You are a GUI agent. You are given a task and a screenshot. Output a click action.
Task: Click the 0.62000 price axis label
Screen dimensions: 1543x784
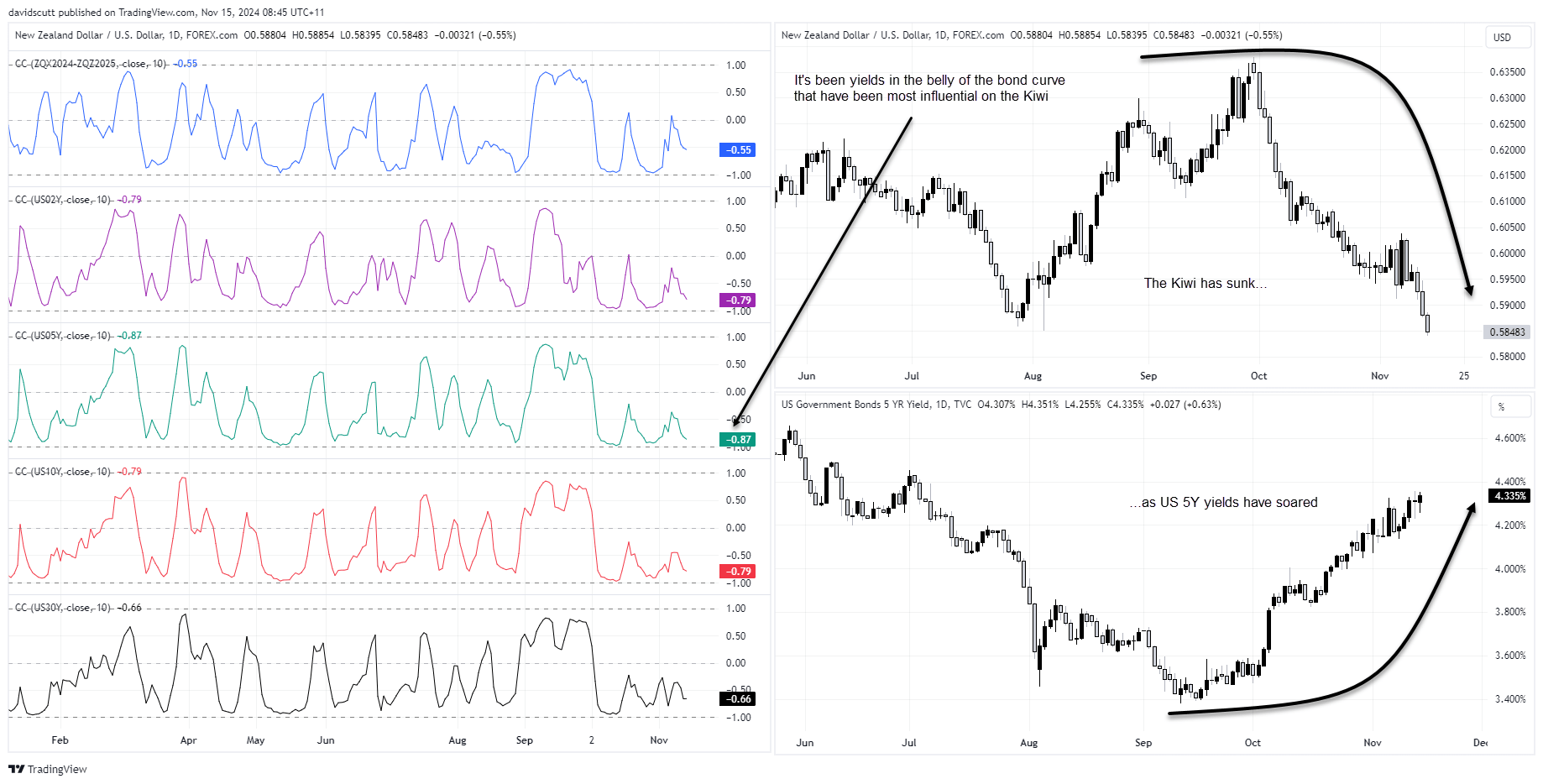(x=1508, y=150)
